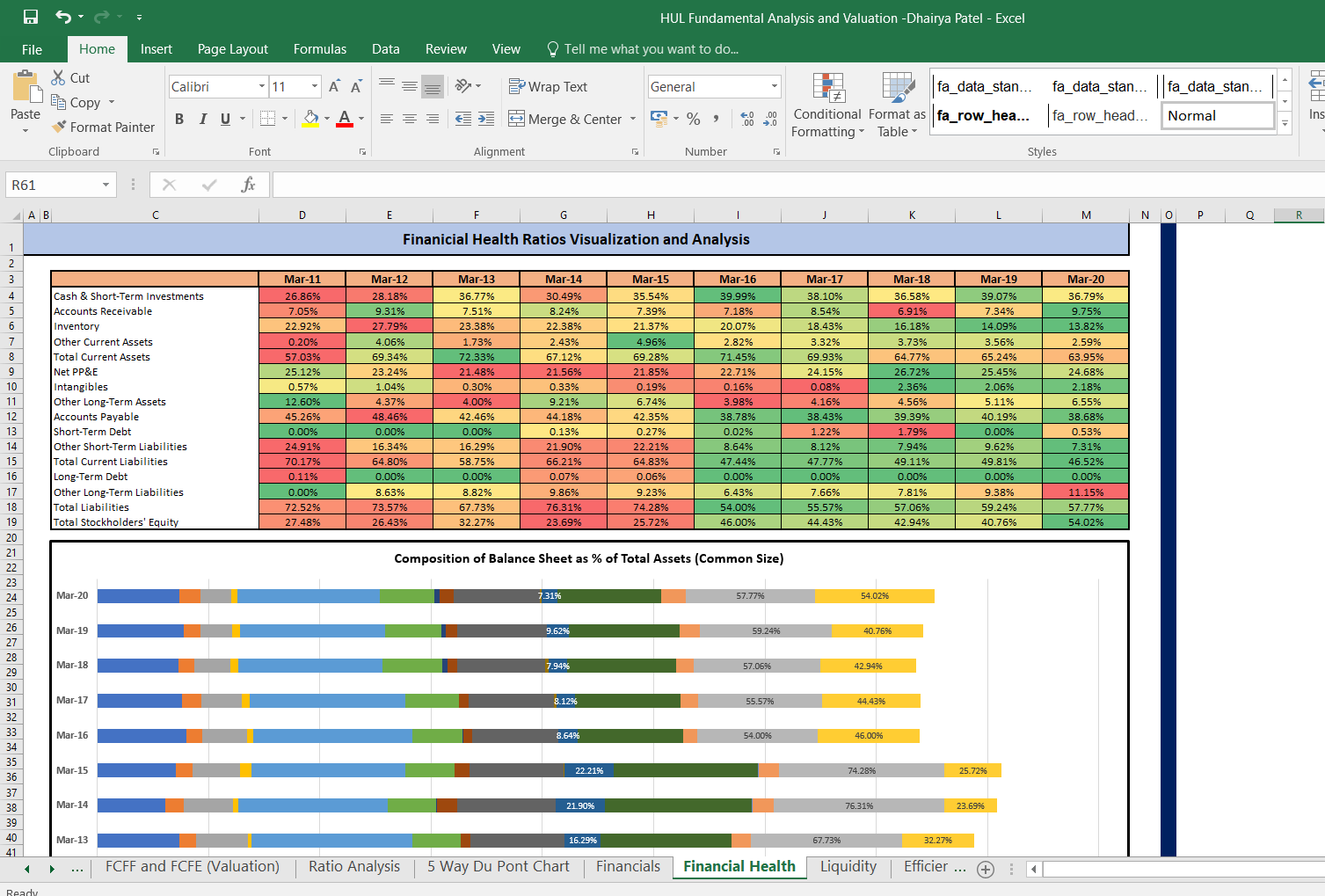The width and height of the screenshot is (1325, 896).
Task: Undo the last action
Action: 63,17
